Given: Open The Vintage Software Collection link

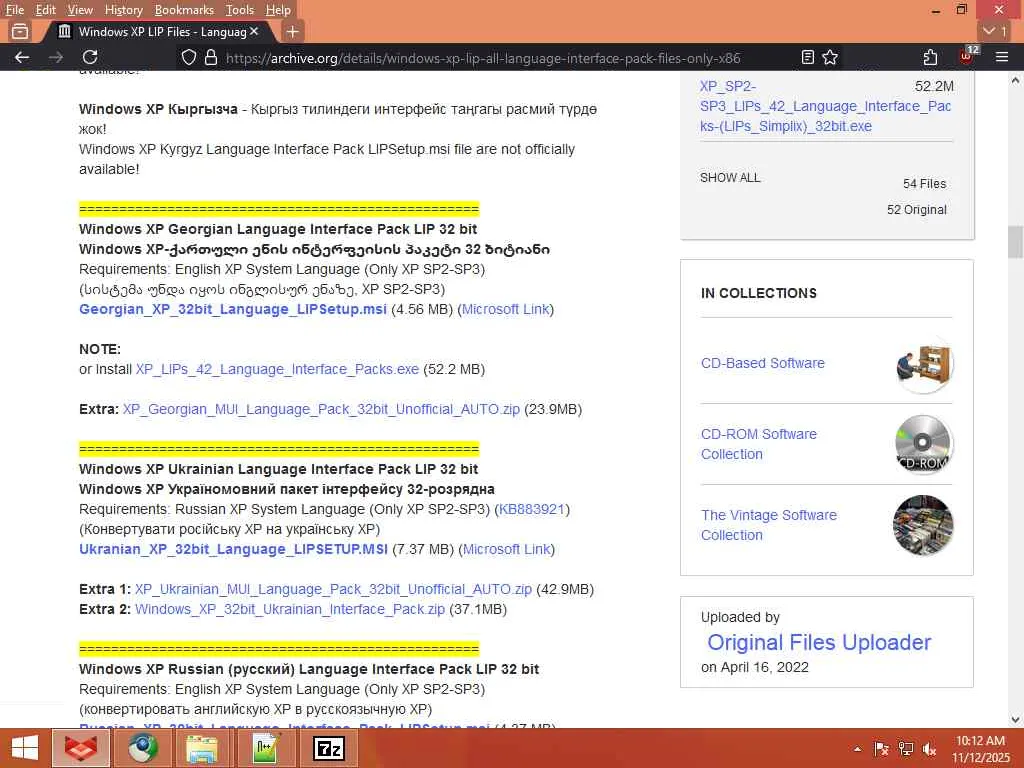Looking at the screenshot, I should click(768, 525).
